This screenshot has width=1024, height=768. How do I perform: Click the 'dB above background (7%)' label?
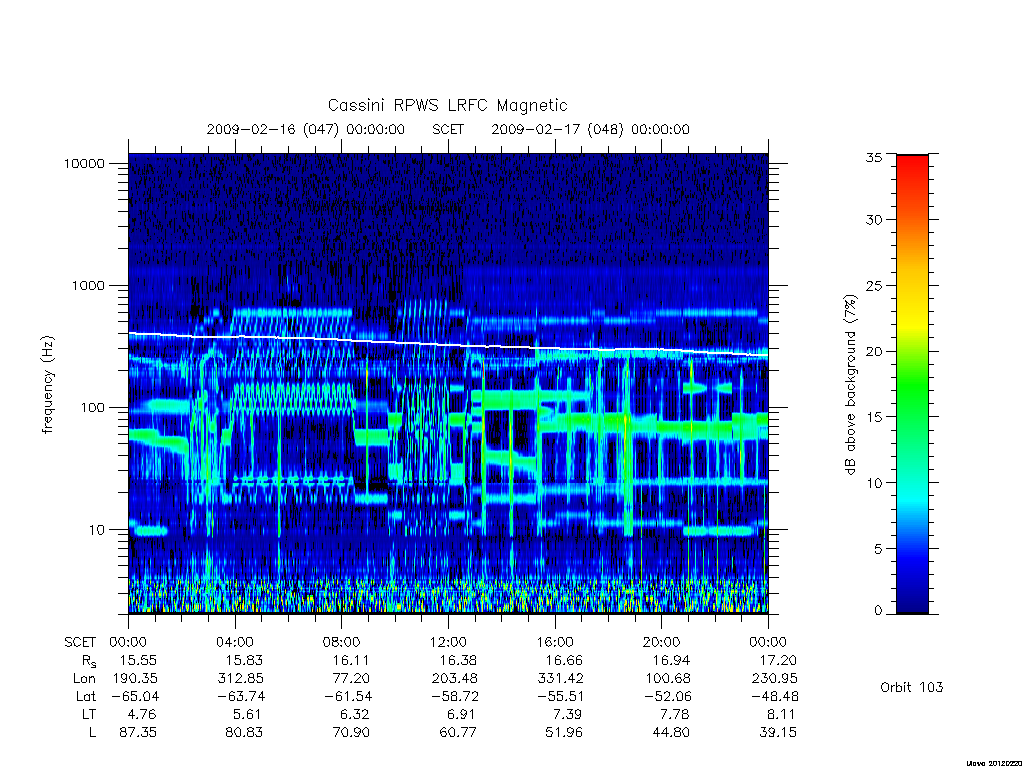pos(850,385)
